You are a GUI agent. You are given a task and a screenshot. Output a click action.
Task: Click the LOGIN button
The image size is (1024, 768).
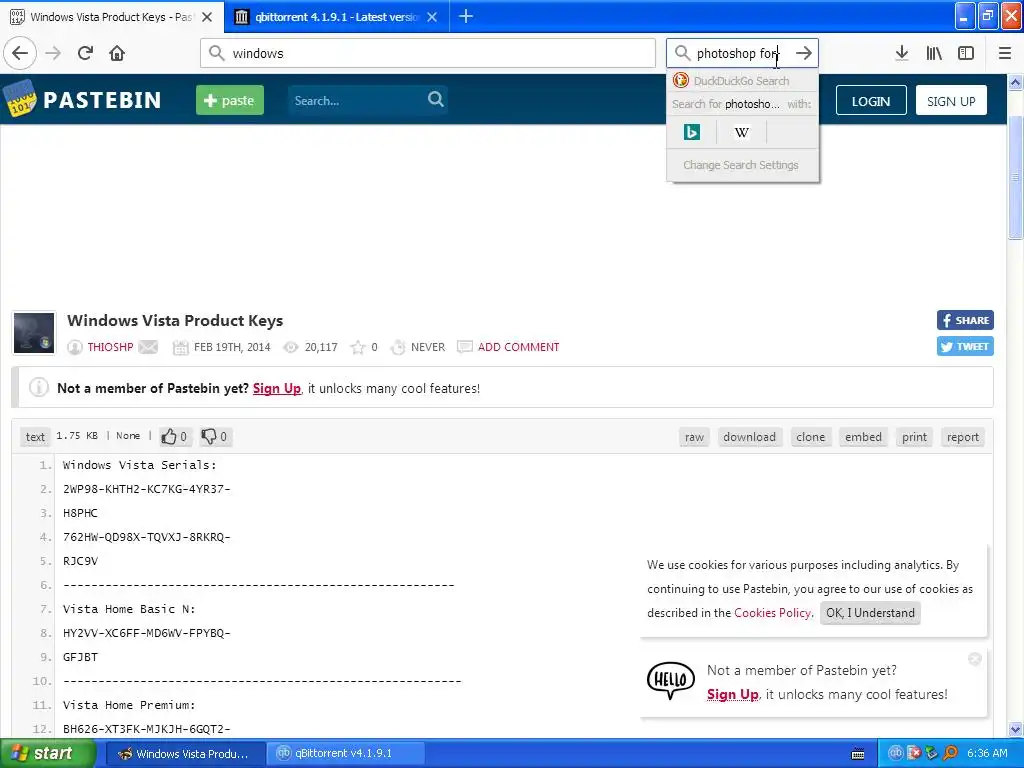(x=871, y=101)
